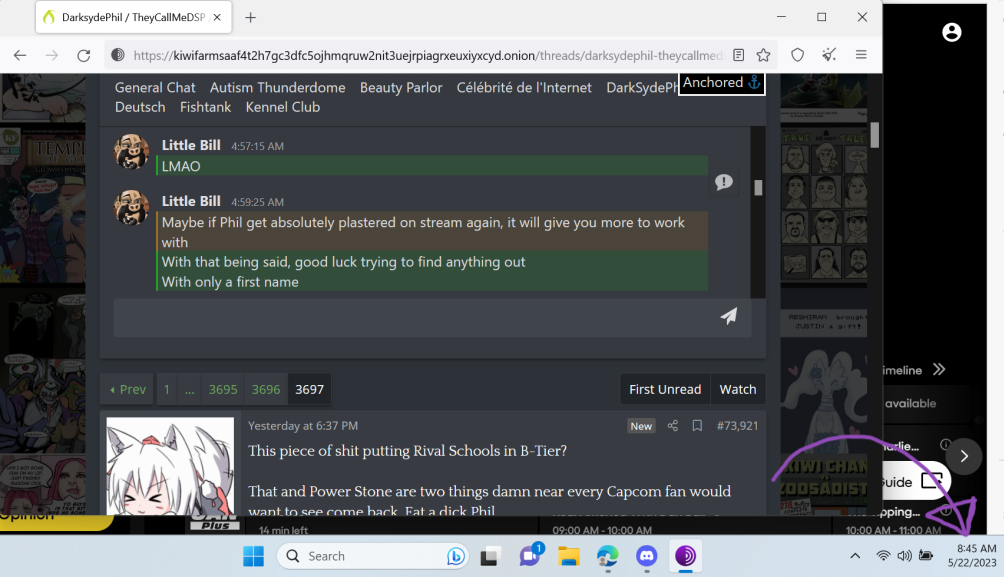Open Beauty Parlor chat room
1004x577 pixels.
[401, 88]
